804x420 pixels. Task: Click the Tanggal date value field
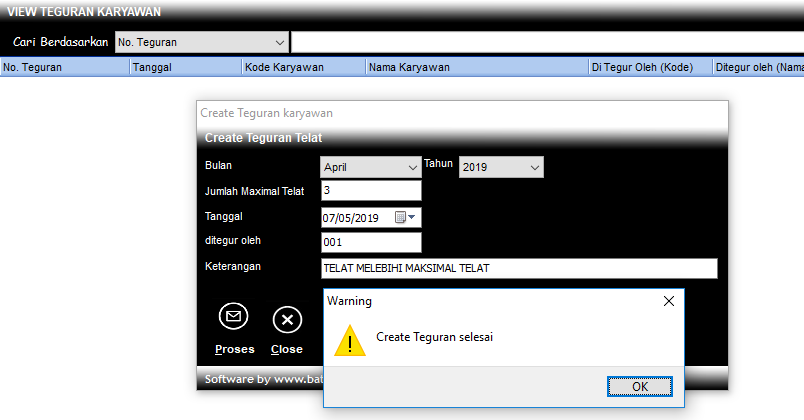coord(356,217)
